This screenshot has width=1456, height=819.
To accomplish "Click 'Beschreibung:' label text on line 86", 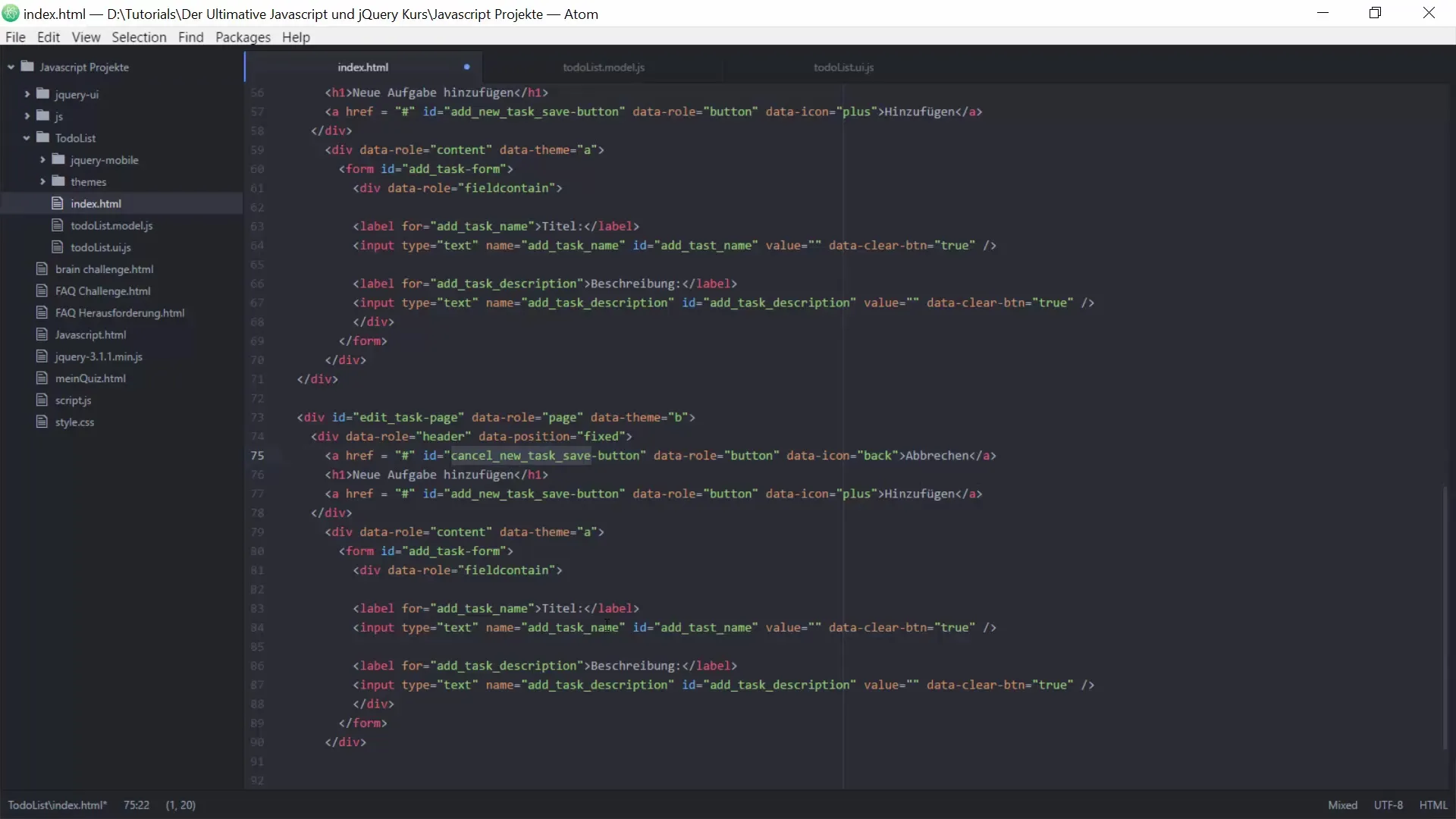I will pos(635,666).
